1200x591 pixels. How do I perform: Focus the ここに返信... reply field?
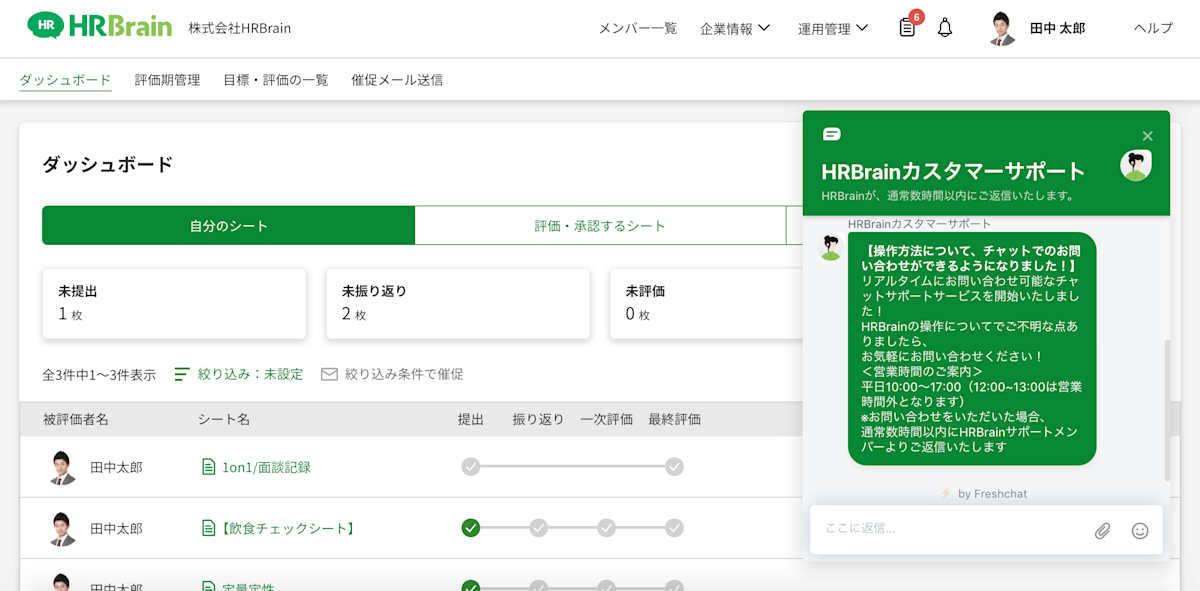pos(950,529)
